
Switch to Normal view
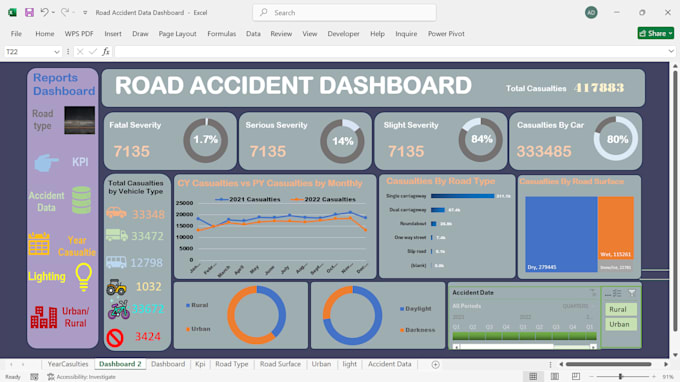coord(533,376)
